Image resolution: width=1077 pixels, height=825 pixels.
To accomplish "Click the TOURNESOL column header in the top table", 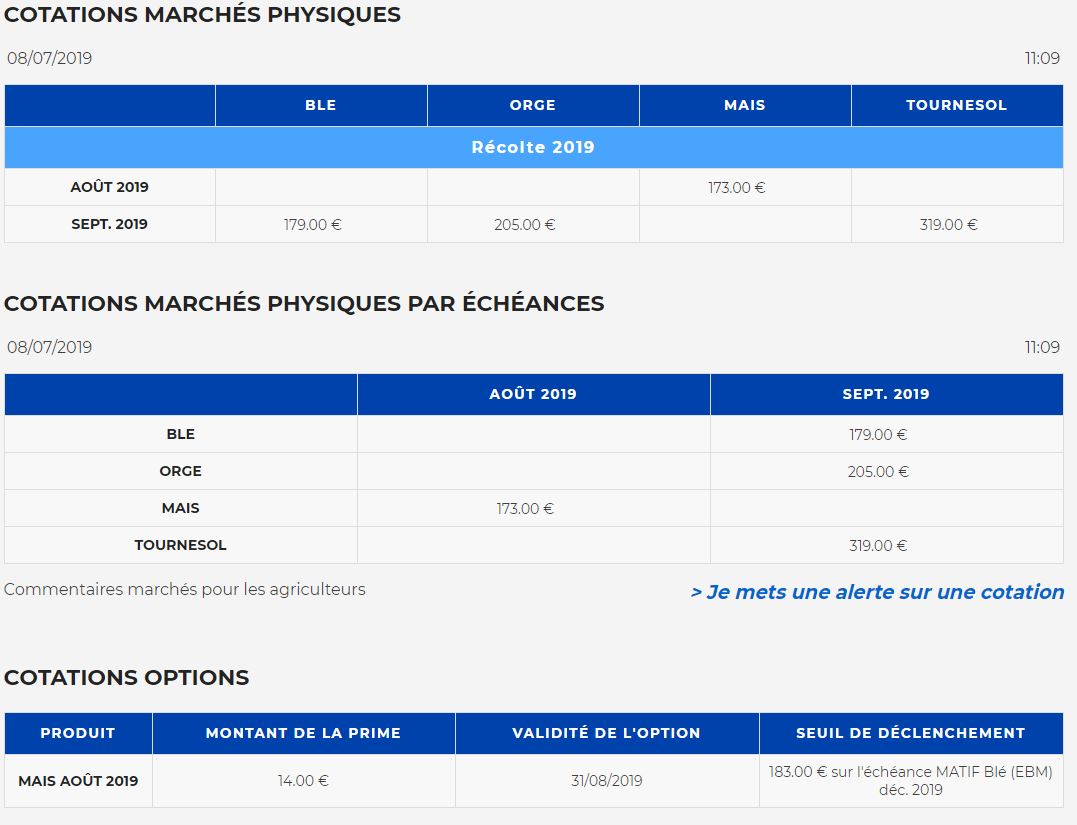I will [956, 105].
